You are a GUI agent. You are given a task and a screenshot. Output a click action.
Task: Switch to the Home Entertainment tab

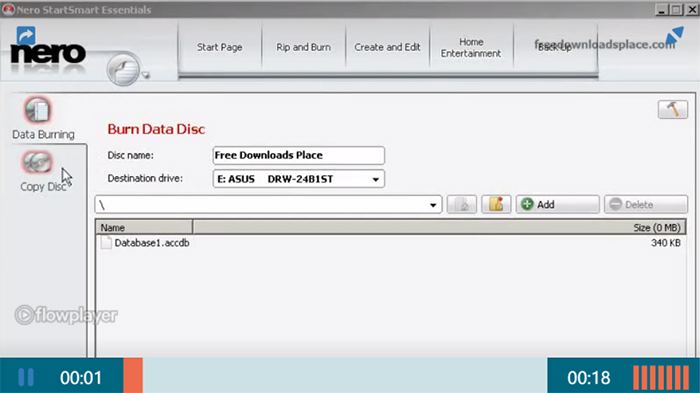(471, 47)
